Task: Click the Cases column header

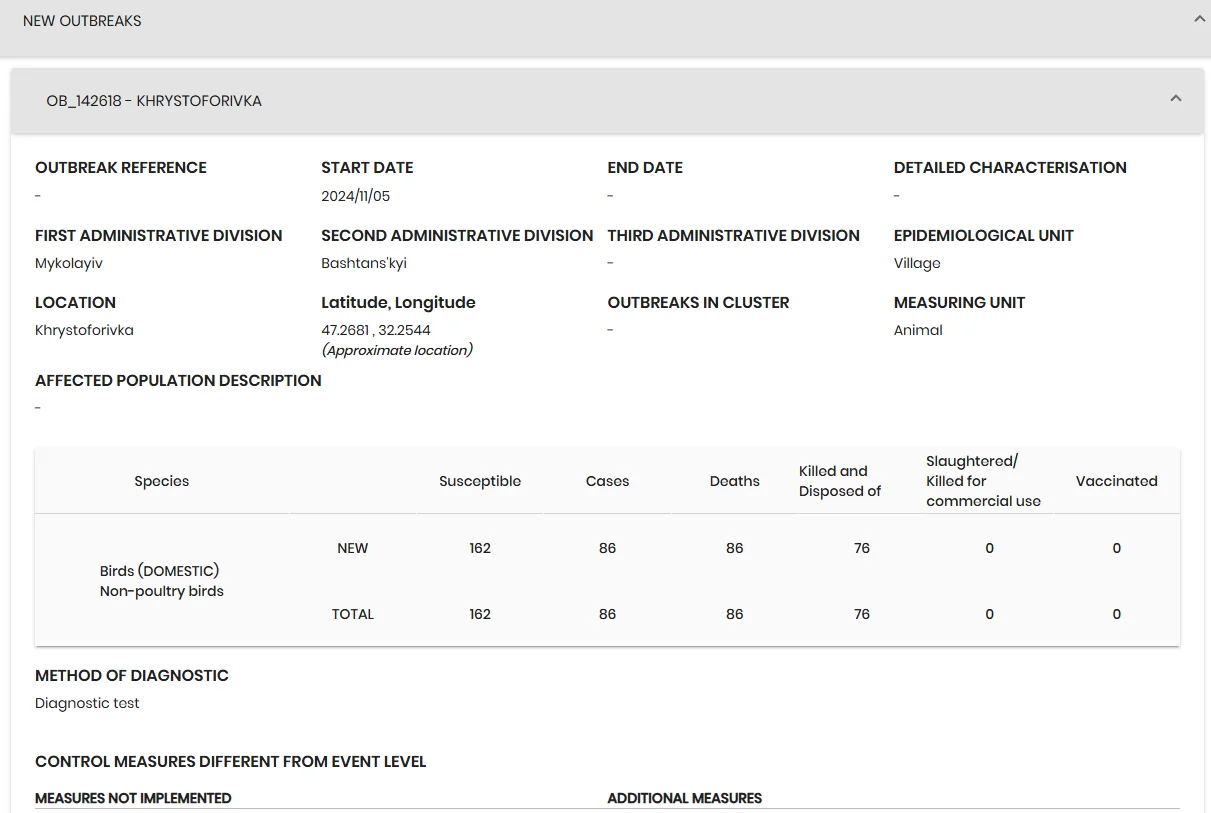Action: click(x=607, y=481)
